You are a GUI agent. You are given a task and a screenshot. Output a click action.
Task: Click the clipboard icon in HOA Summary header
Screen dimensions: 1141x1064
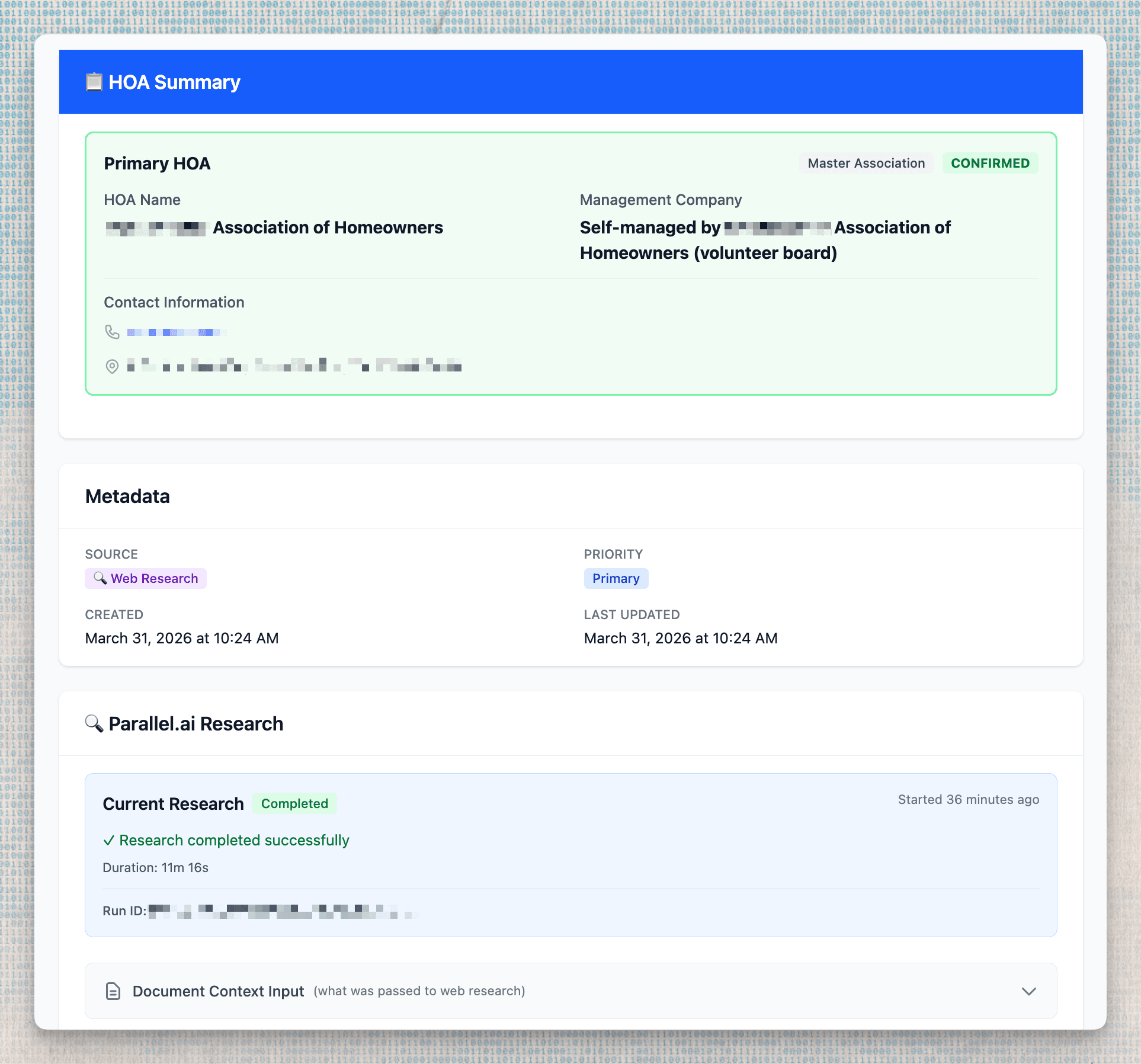coord(94,82)
